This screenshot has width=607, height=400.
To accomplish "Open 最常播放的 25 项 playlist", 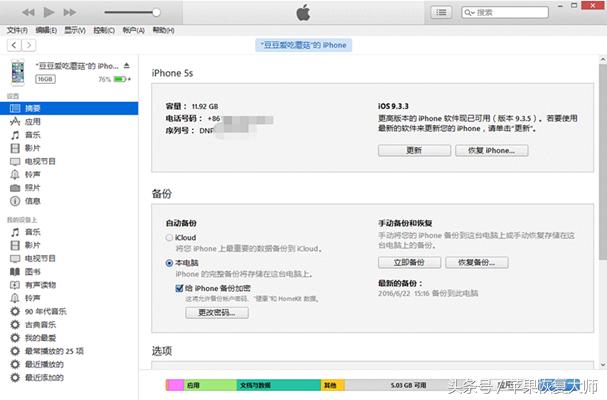I will pyautogui.click(x=54, y=351).
